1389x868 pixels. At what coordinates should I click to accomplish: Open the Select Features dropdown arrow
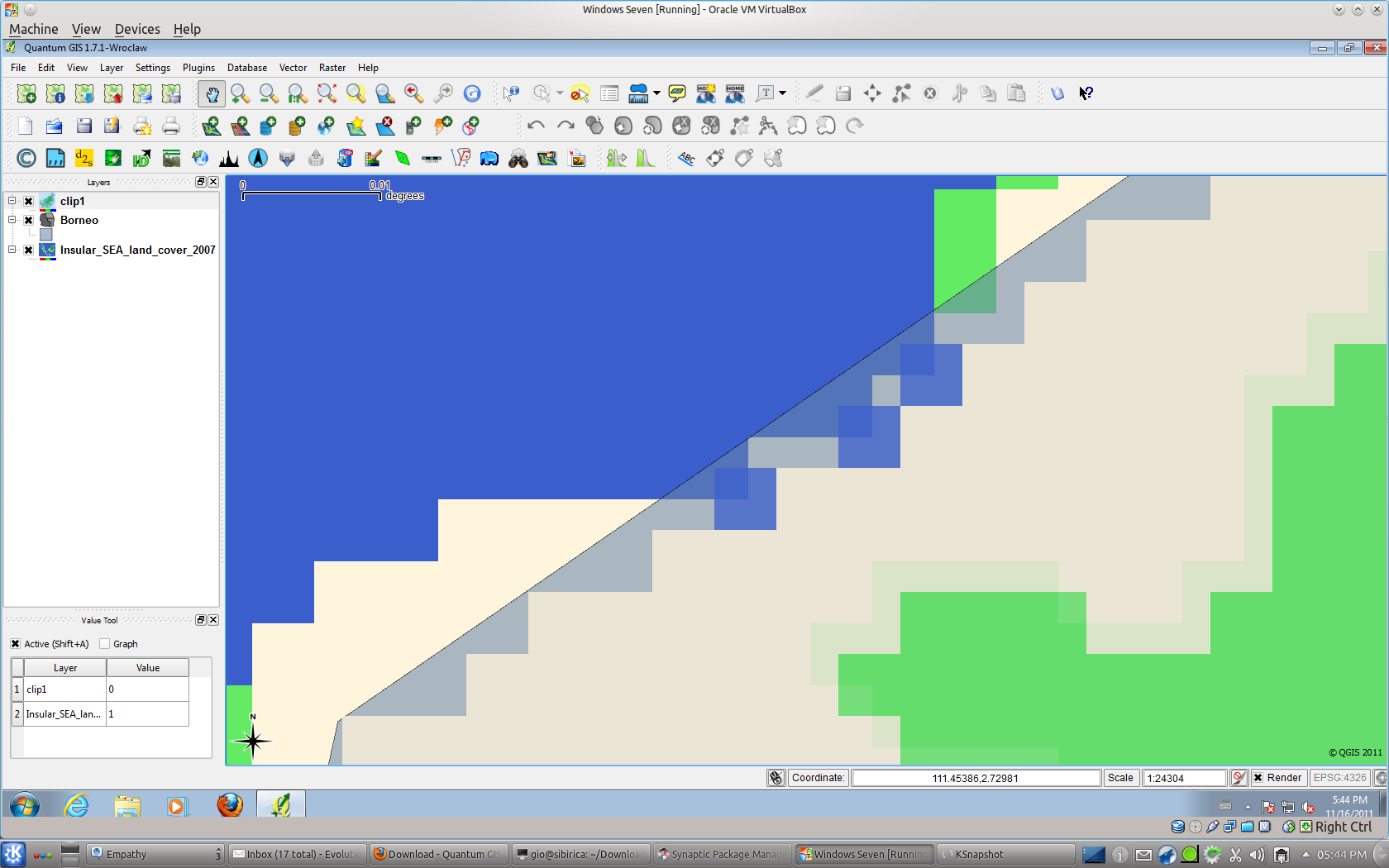click(x=560, y=93)
